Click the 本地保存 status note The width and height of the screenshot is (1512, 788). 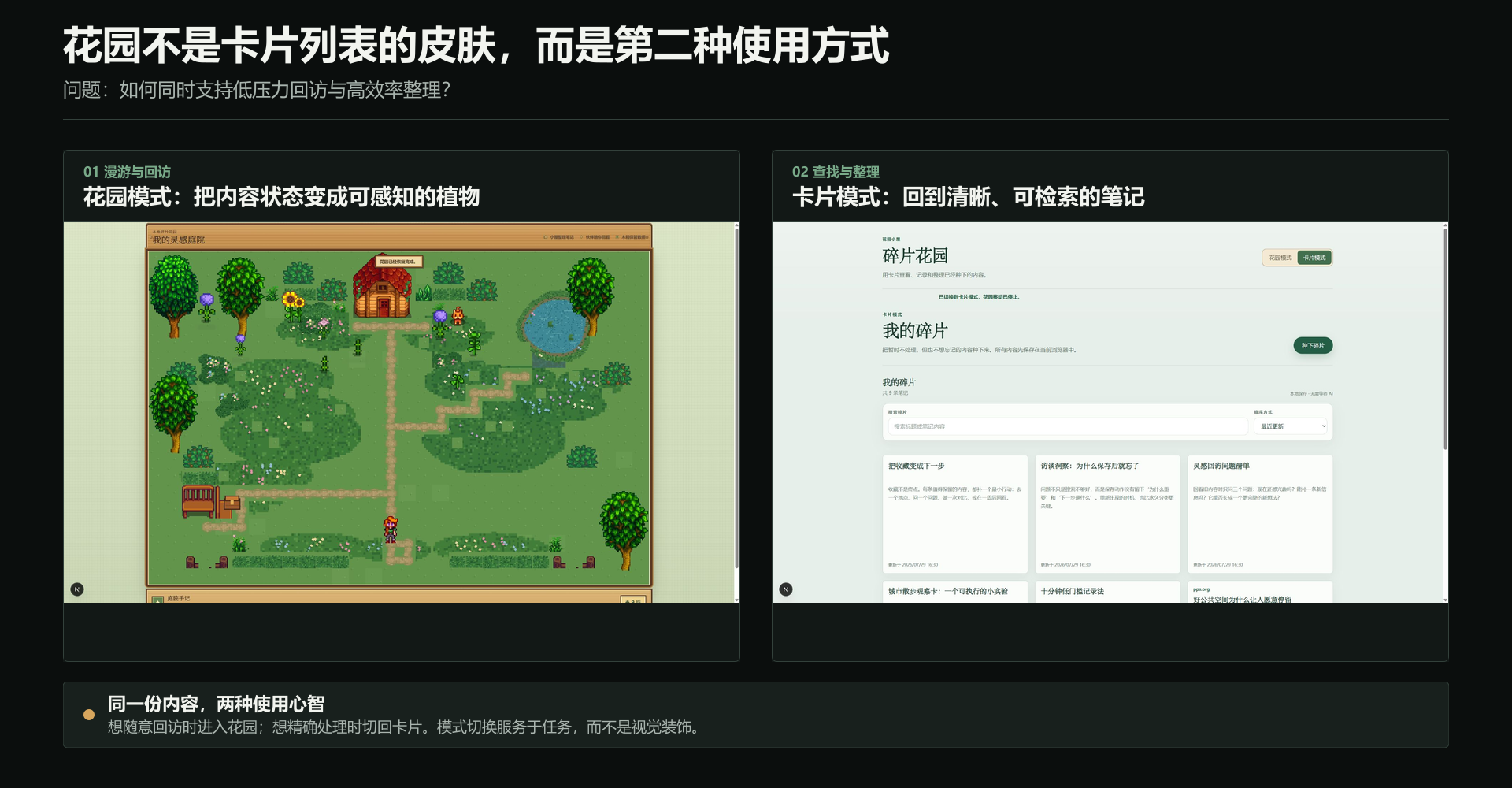[x=1311, y=393]
